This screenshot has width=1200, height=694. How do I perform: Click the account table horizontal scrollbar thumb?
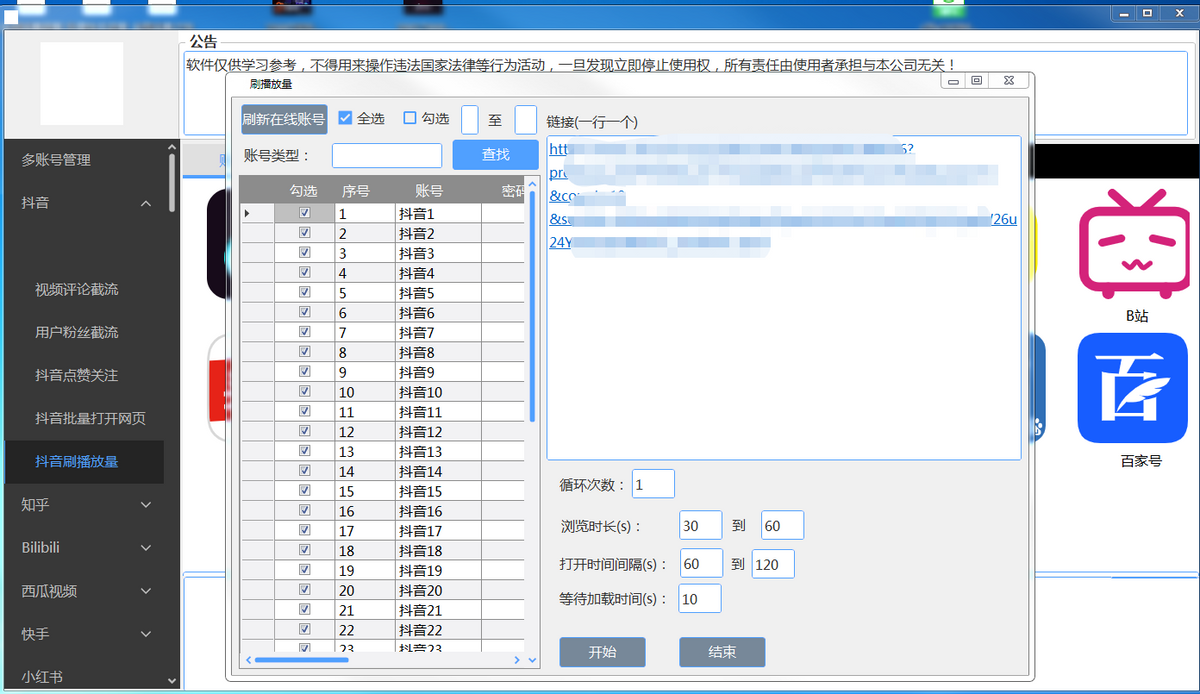pos(301,660)
